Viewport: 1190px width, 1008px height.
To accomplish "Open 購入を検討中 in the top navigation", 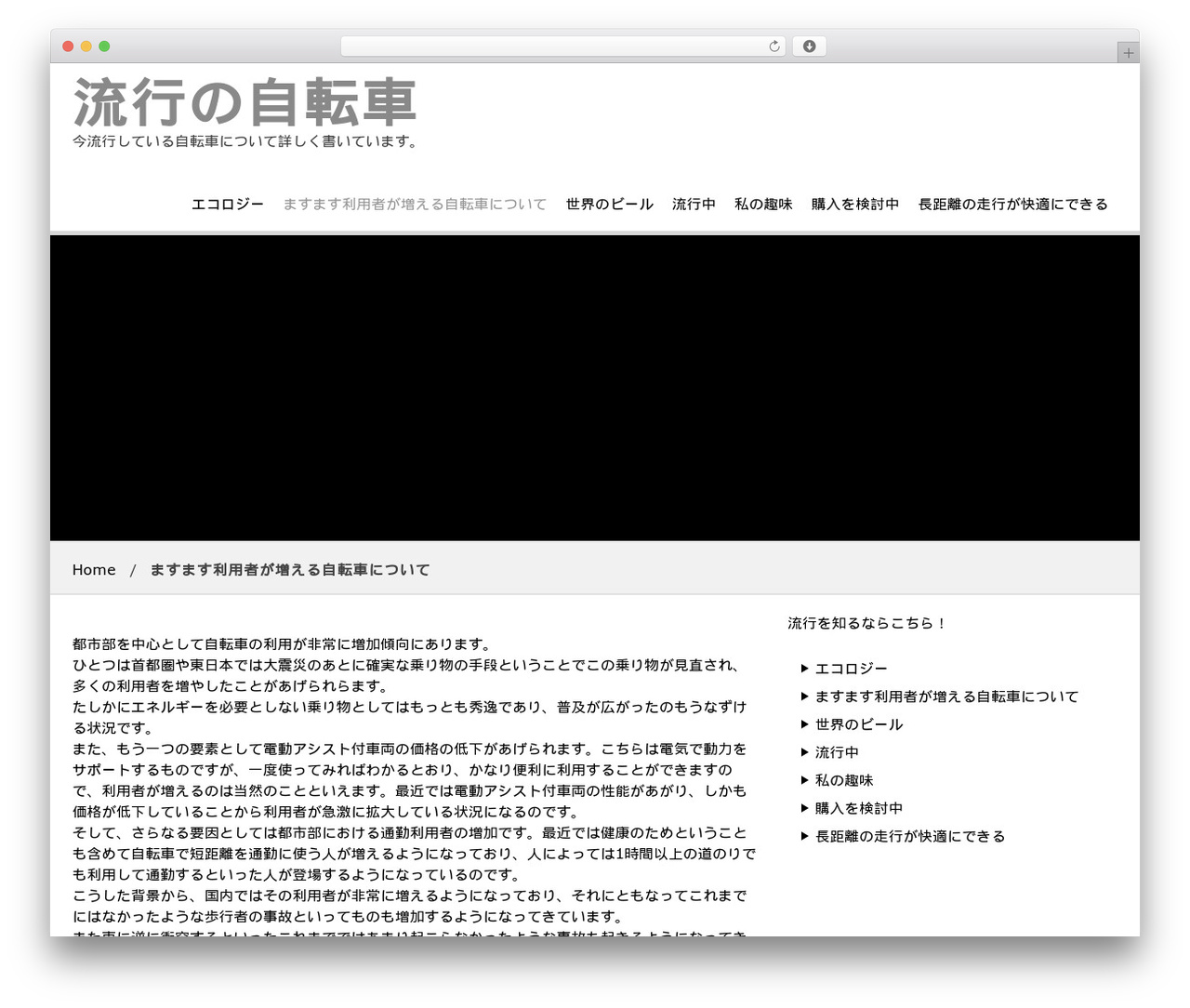I will pos(855,204).
